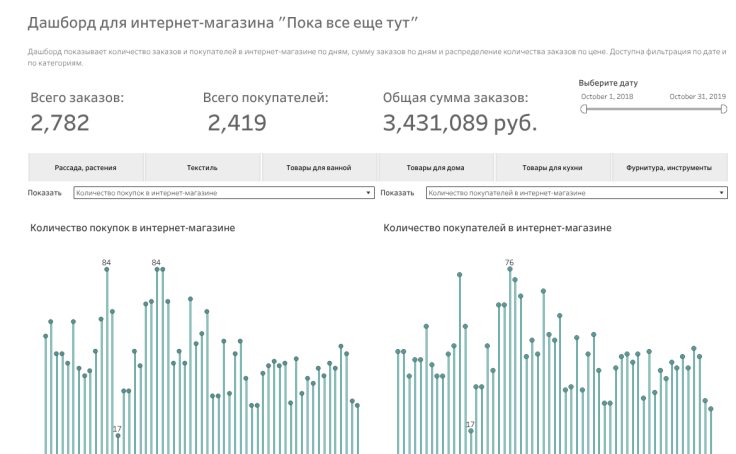Switch to Товары для дома category

435,168
